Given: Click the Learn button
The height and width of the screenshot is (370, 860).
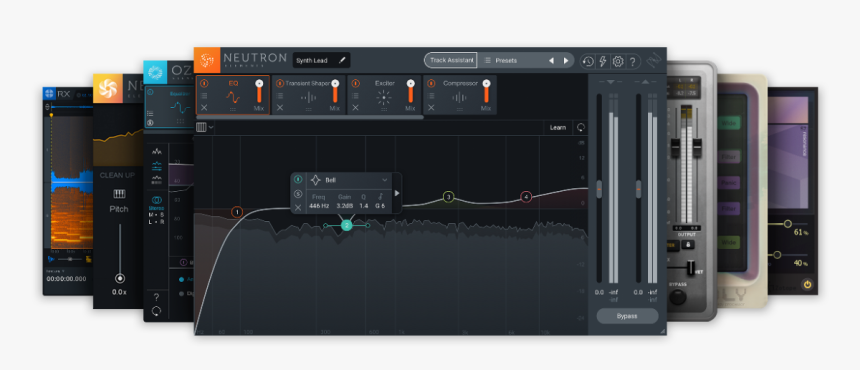Looking at the screenshot, I should click(x=558, y=128).
